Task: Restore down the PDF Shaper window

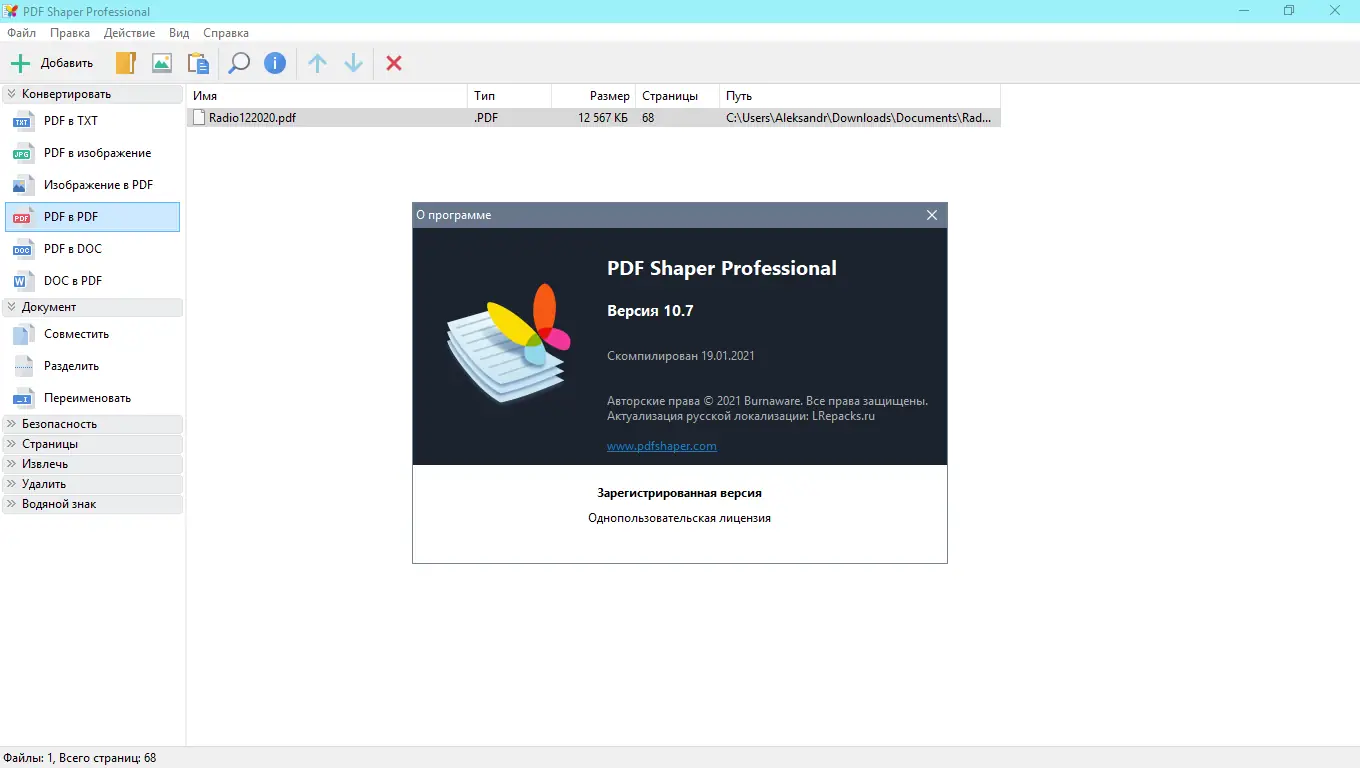Action: 1289,11
